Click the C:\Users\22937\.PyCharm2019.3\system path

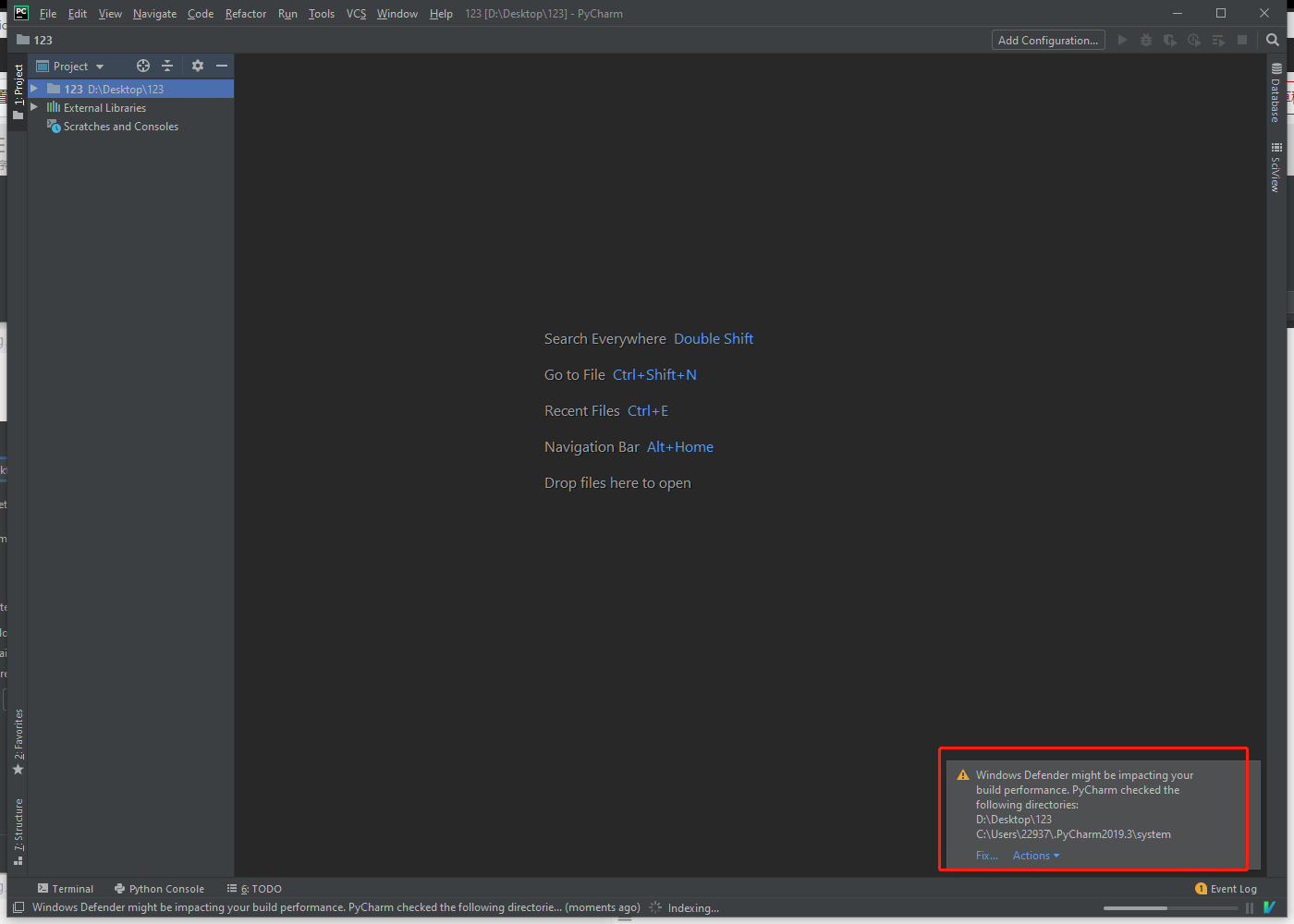[1073, 834]
